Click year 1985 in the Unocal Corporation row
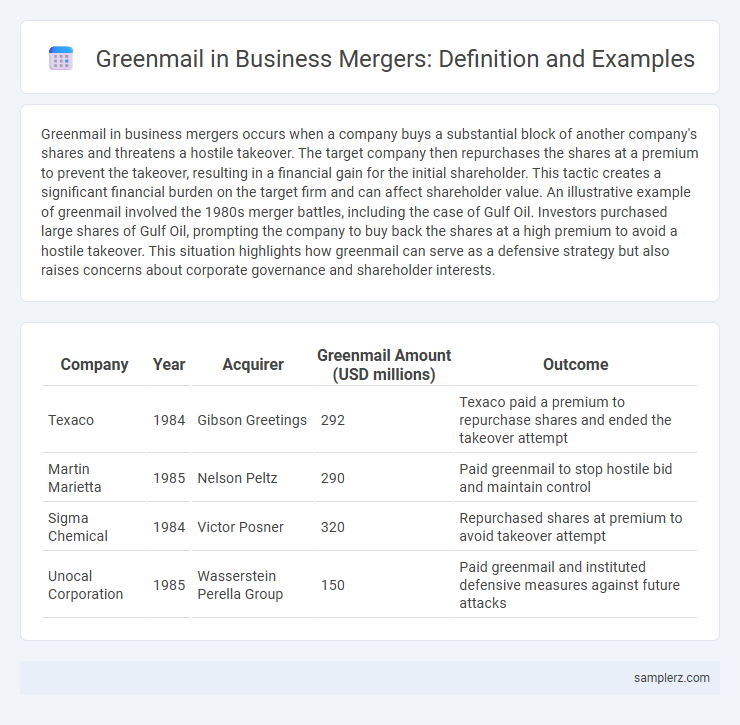This screenshot has width=740, height=725. pos(169,585)
